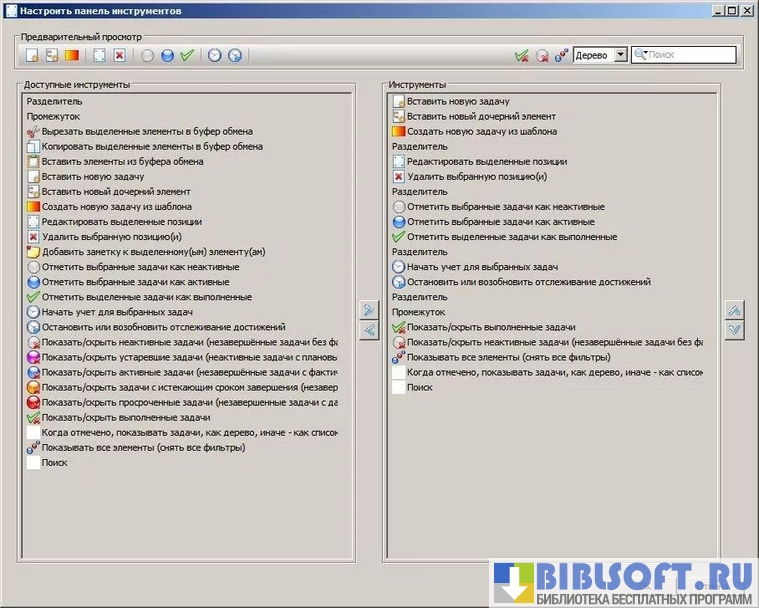Viewport: 759px width, 608px height.
Task: Move selected tool up with the up arrow
Action: click(x=735, y=311)
